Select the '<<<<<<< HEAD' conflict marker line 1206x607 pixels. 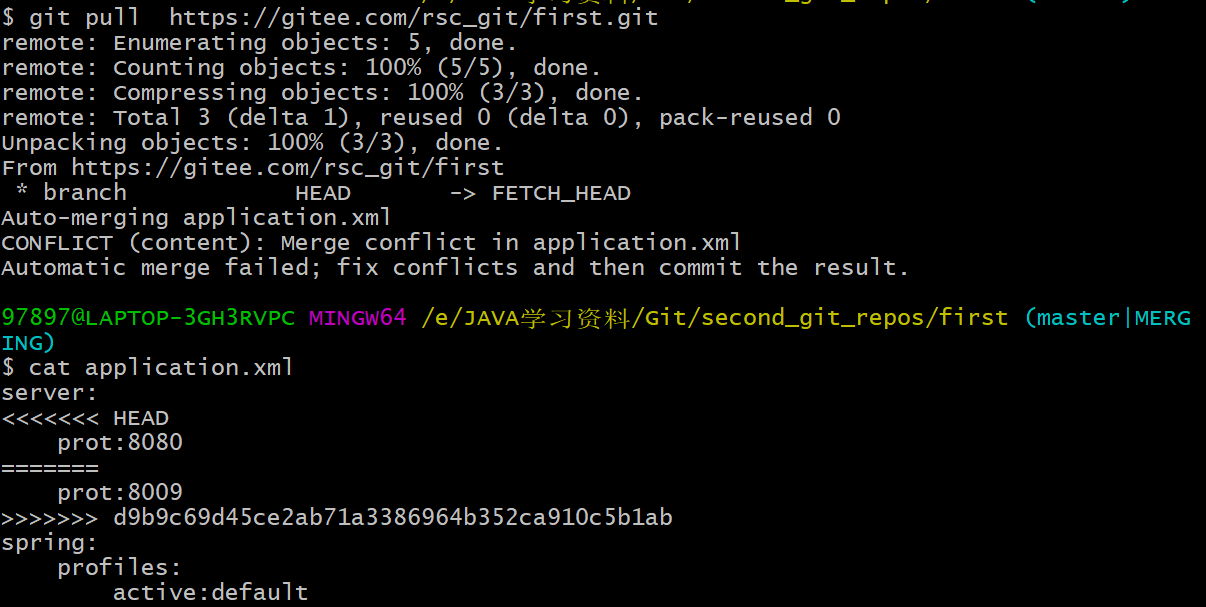[x=85, y=417]
